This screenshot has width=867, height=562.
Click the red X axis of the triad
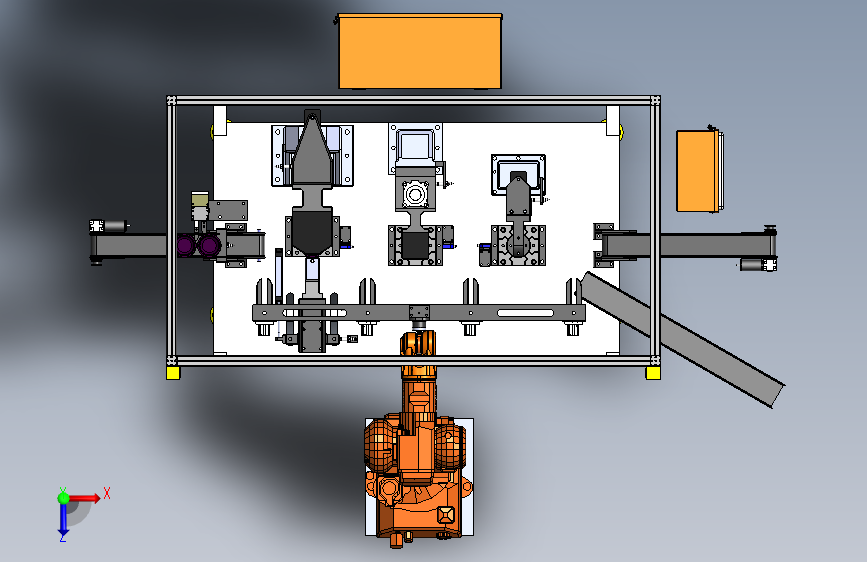[86, 498]
